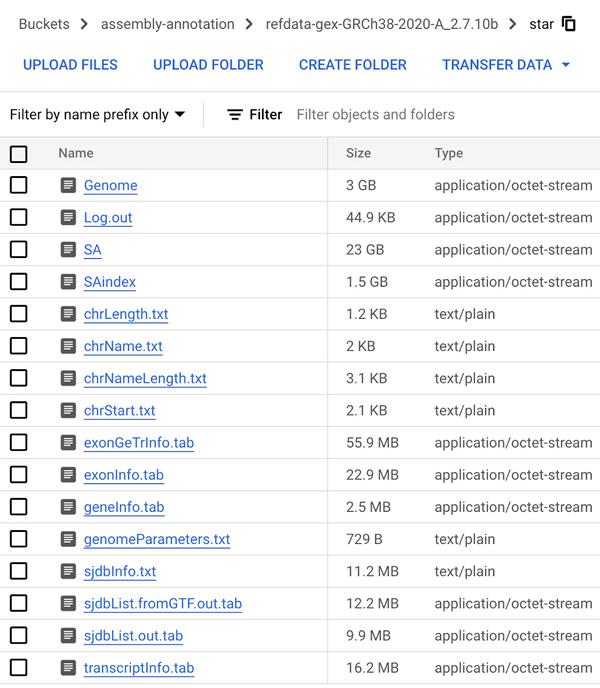Navigate to assembly-annotation breadcrumb
Image resolution: width=600 pixels, height=688 pixels.
coord(167,24)
